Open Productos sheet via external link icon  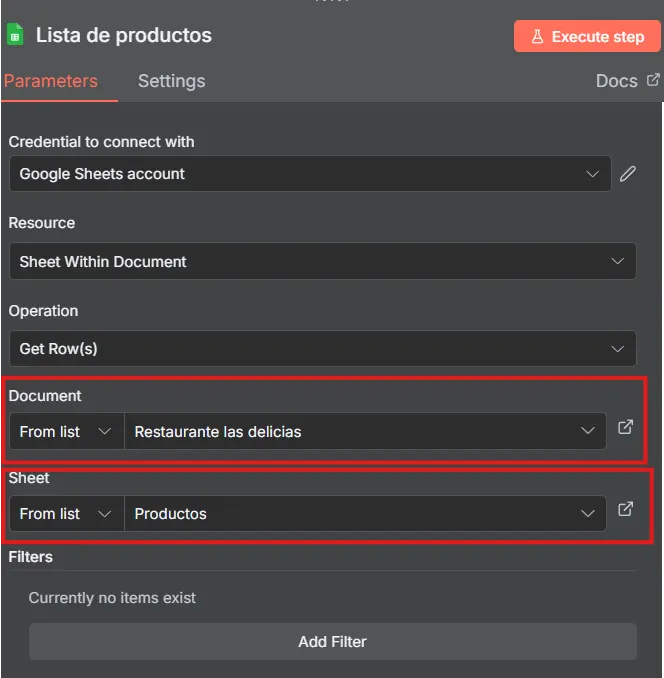625,510
